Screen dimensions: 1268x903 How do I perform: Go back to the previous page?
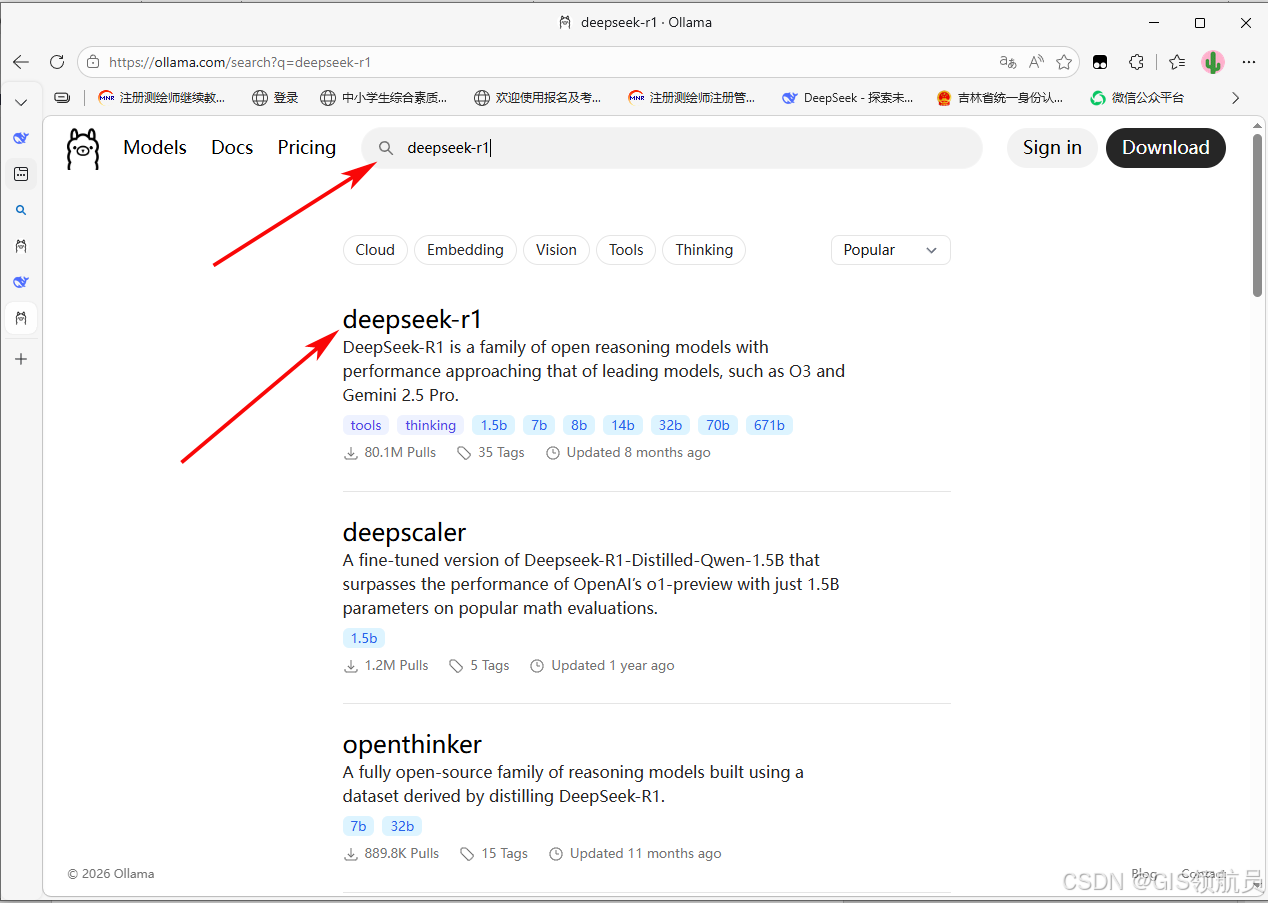coord(21,62)
